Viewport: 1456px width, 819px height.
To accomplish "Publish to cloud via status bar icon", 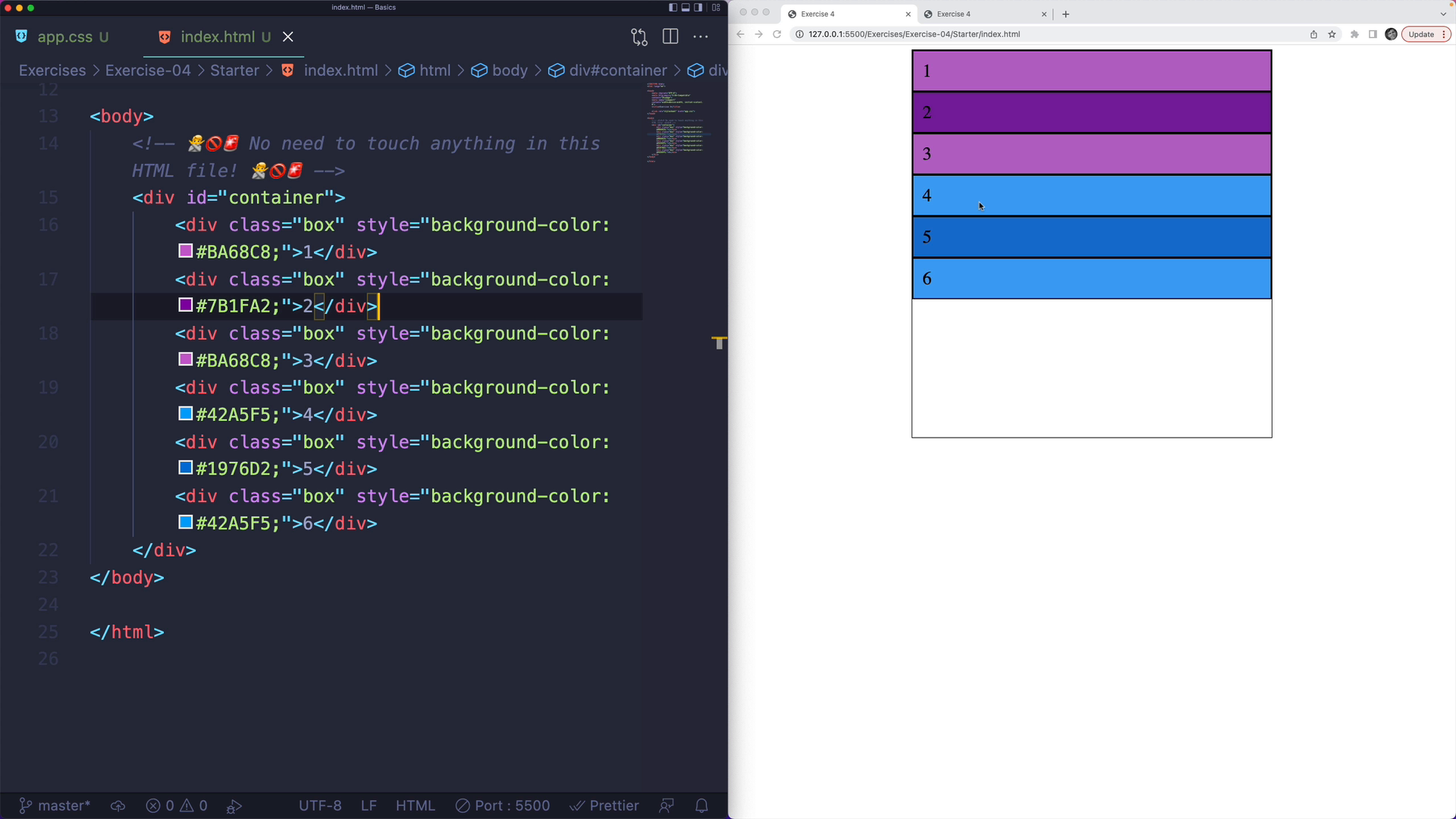I will [x=118, y=805].
